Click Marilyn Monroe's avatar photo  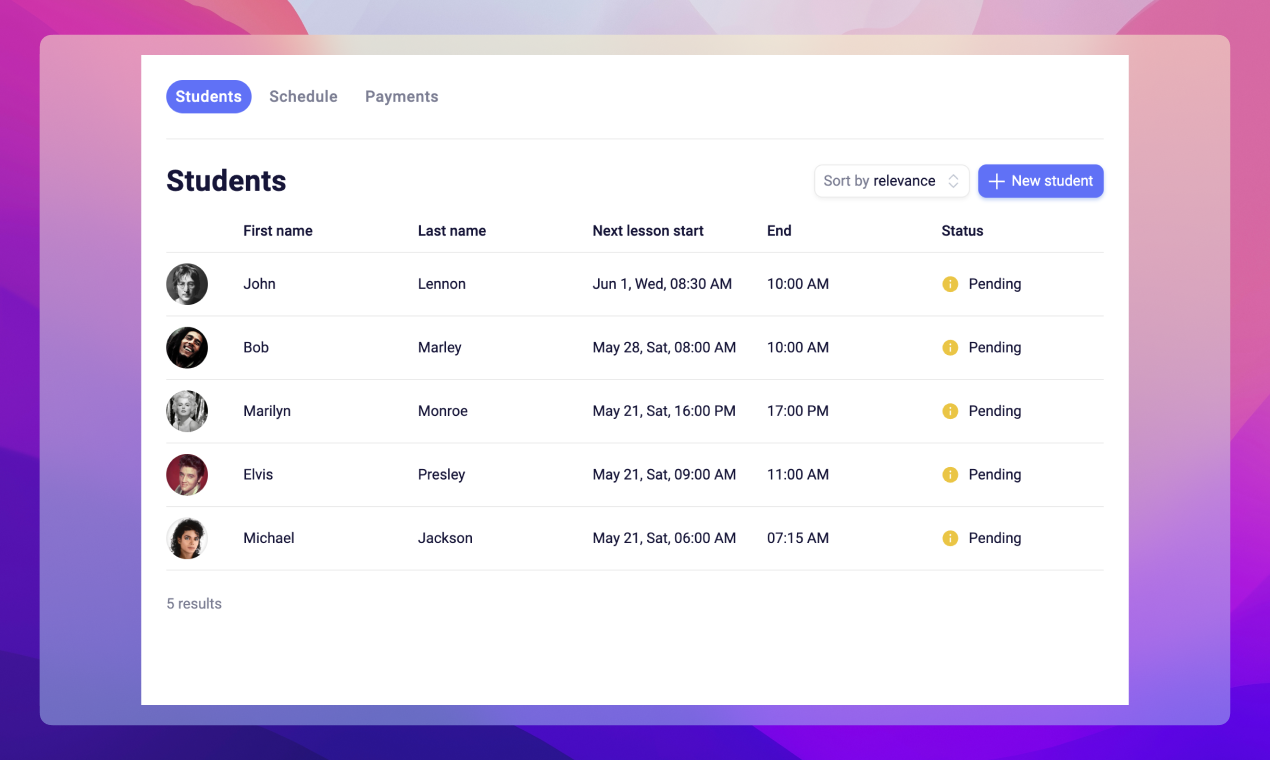[187, 411]
